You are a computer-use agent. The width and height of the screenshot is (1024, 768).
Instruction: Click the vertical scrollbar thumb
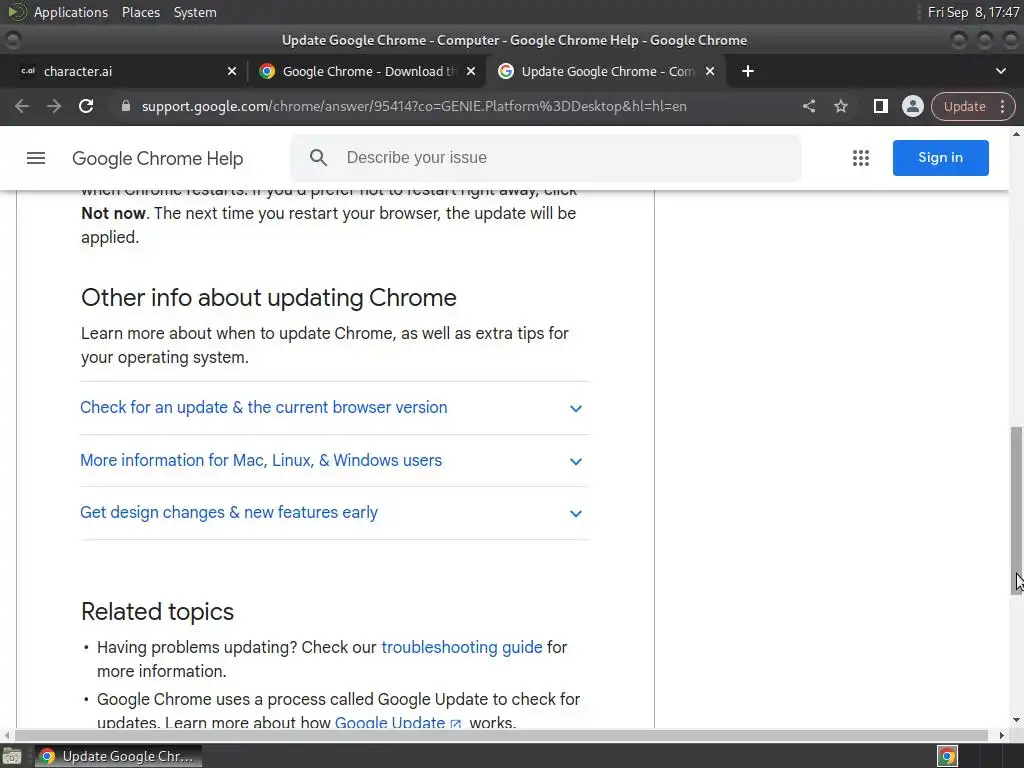point(1016,511)
